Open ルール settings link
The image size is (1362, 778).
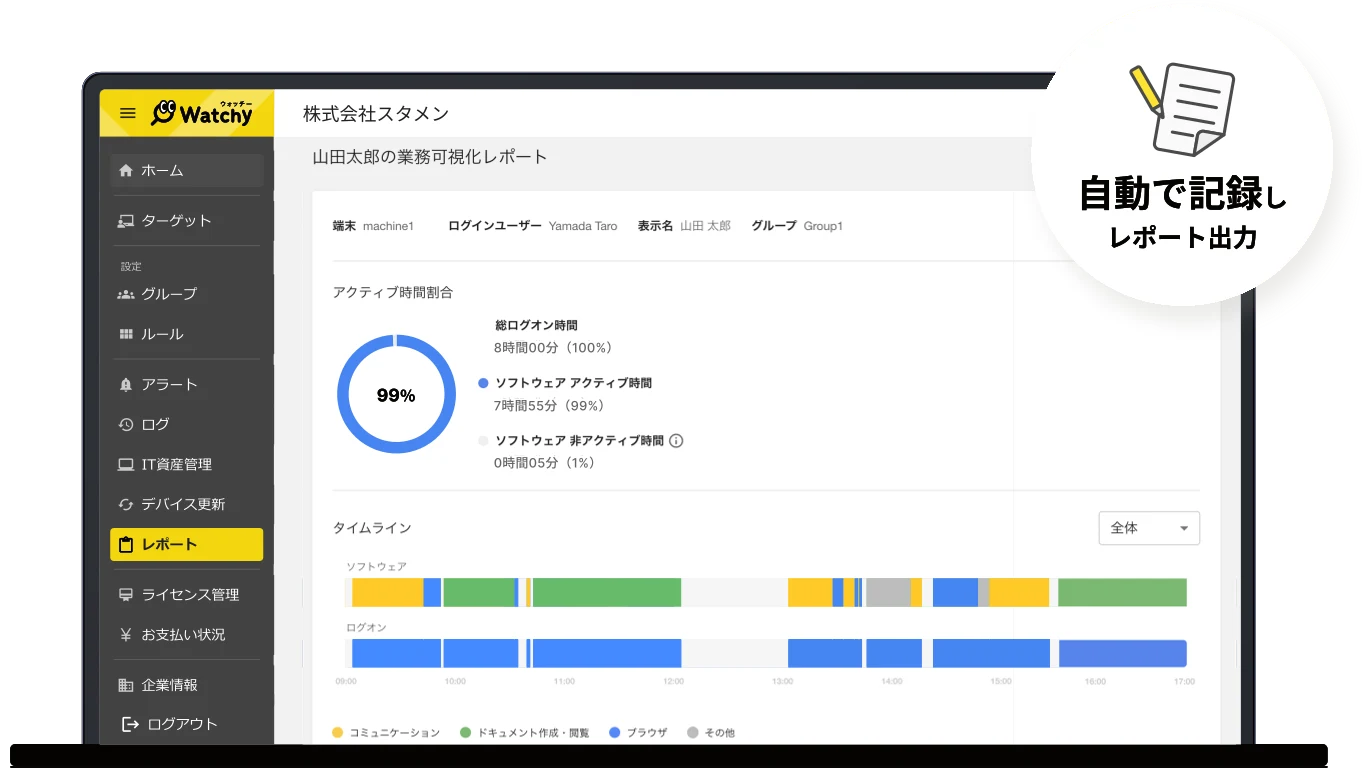(187, 334)
